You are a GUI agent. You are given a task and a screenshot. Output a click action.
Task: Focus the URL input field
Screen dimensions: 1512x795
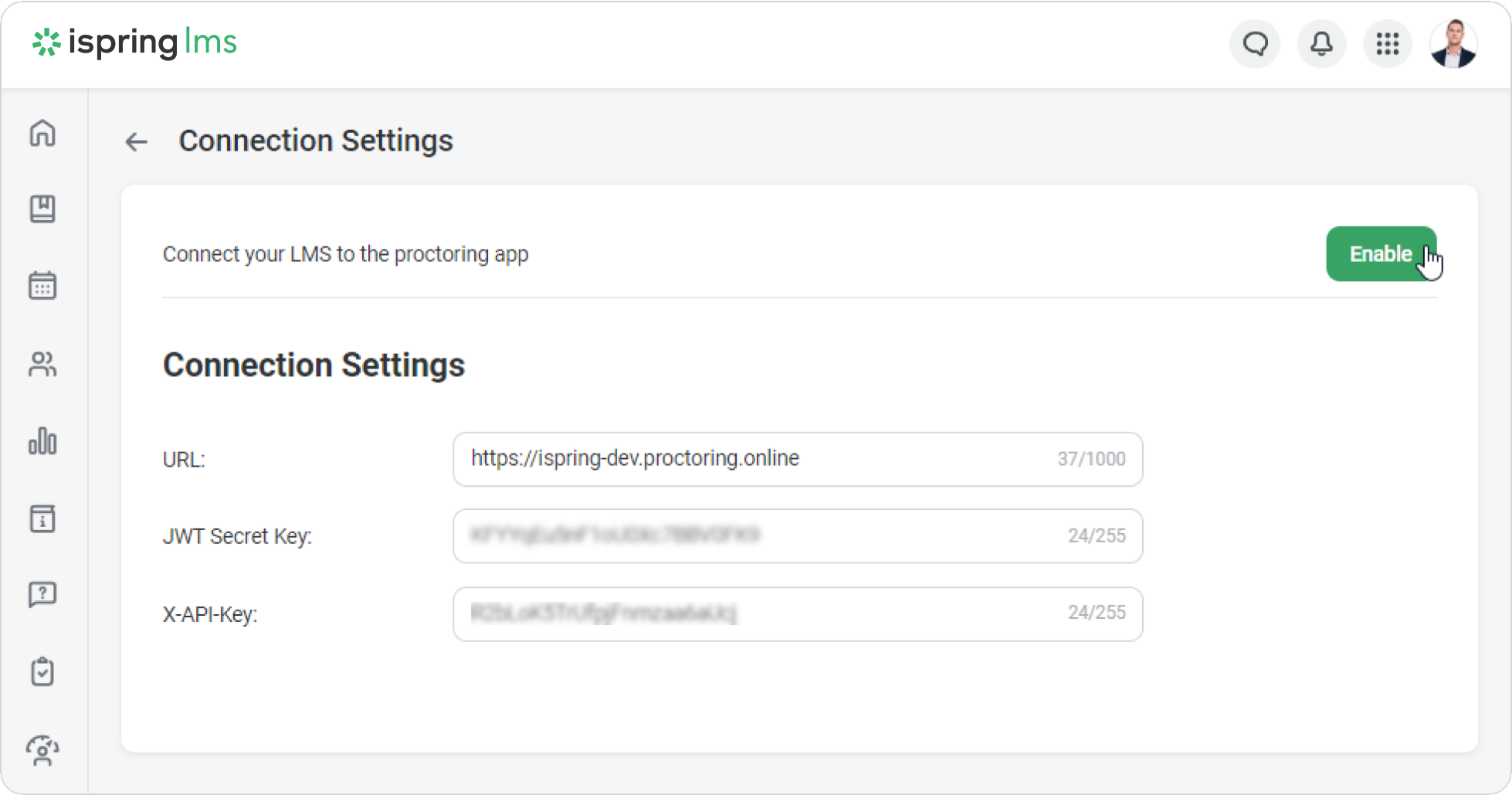[757, 459]
